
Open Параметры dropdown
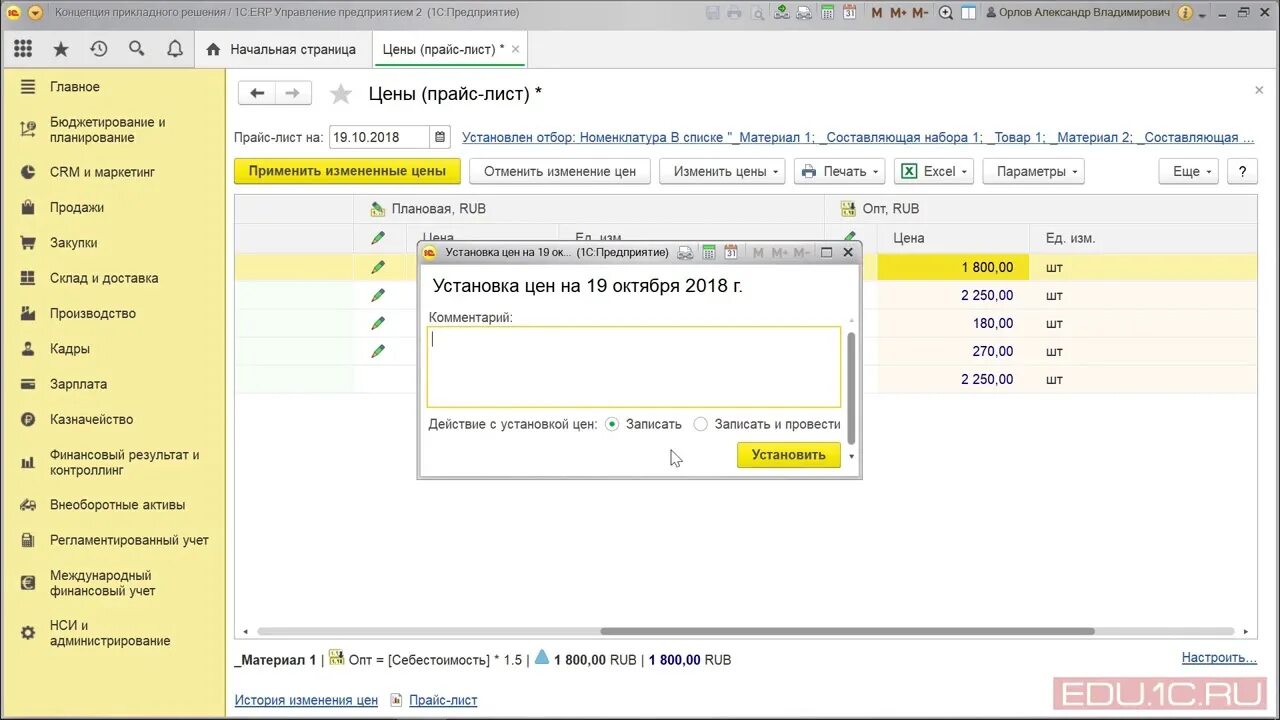pyautogui.click(x=1033, y=171)
